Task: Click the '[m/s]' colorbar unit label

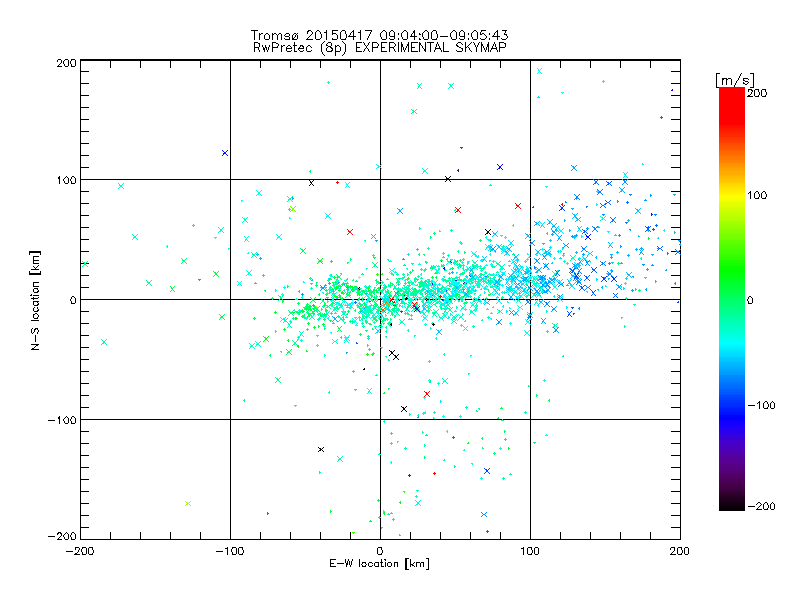Action: (x=735, y=80)
